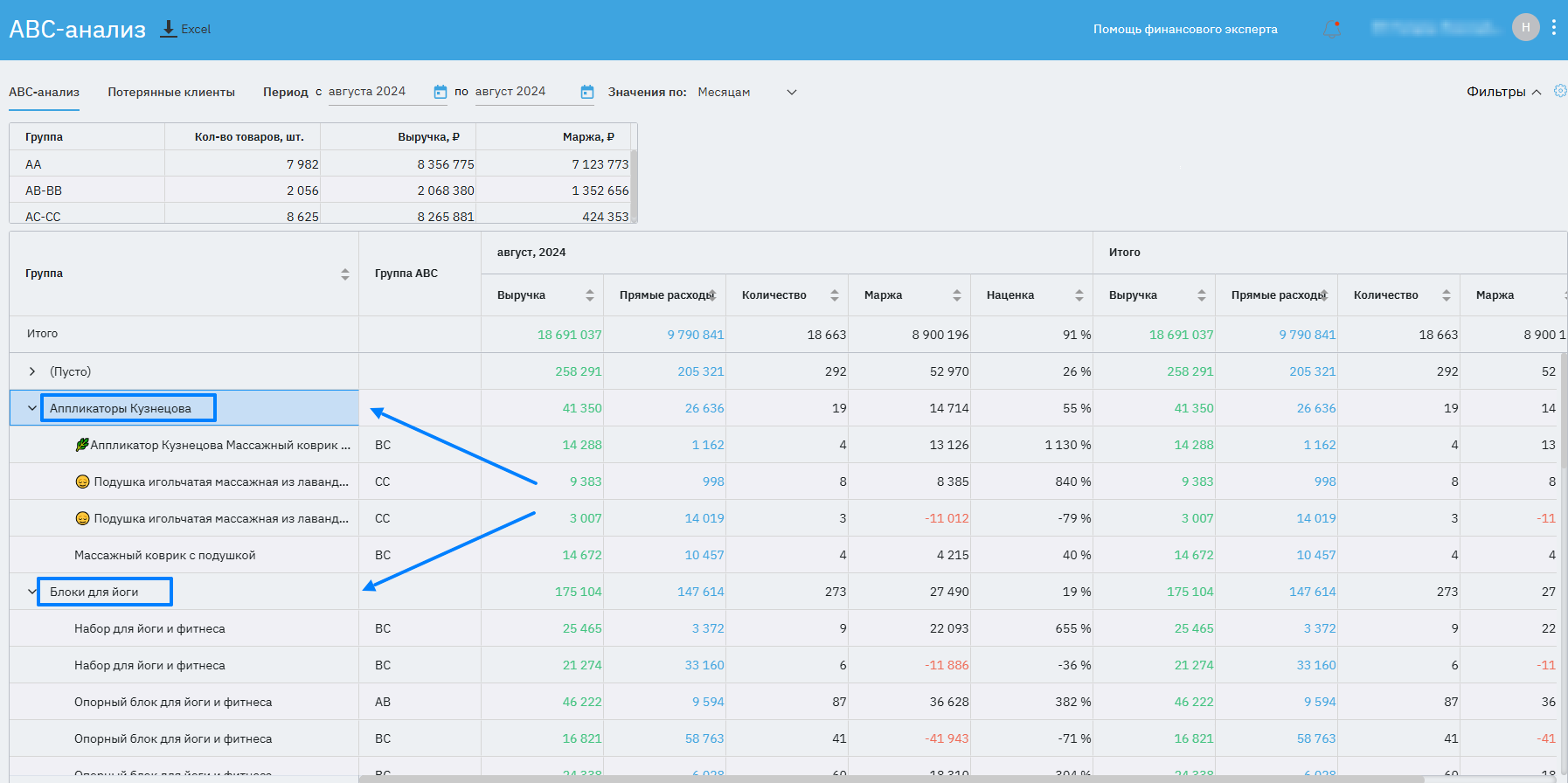This screenshot has height=783, width=1568.
Task: Download the Excel export
Action: point(185,29)
